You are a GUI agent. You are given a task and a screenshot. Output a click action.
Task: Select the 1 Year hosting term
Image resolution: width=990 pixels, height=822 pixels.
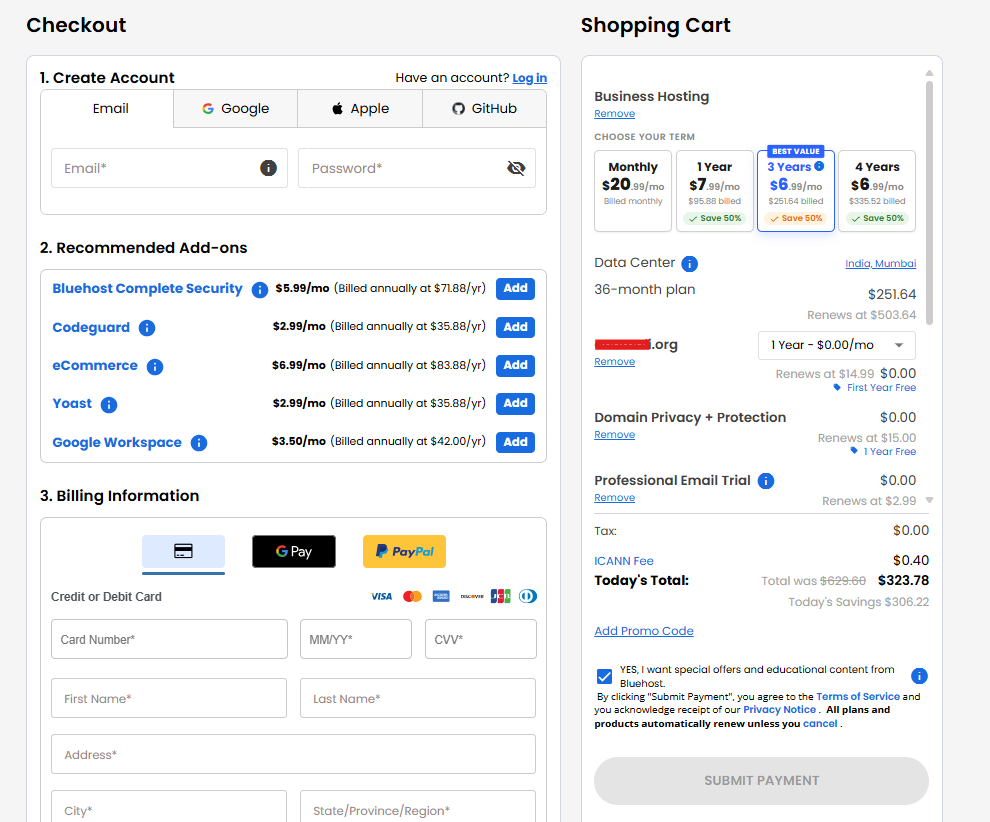(715, 191)
